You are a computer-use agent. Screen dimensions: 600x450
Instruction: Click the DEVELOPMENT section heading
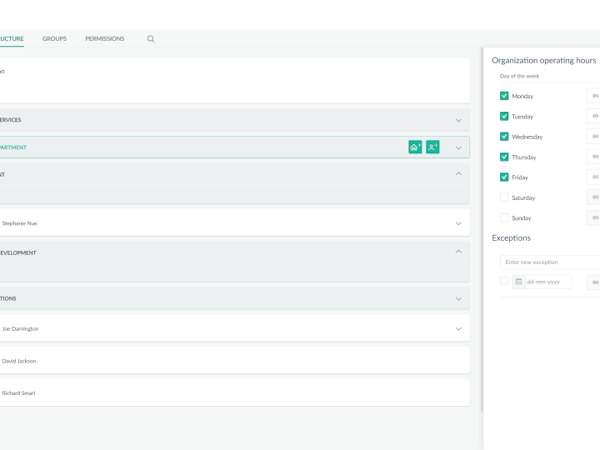click(18, 253)
